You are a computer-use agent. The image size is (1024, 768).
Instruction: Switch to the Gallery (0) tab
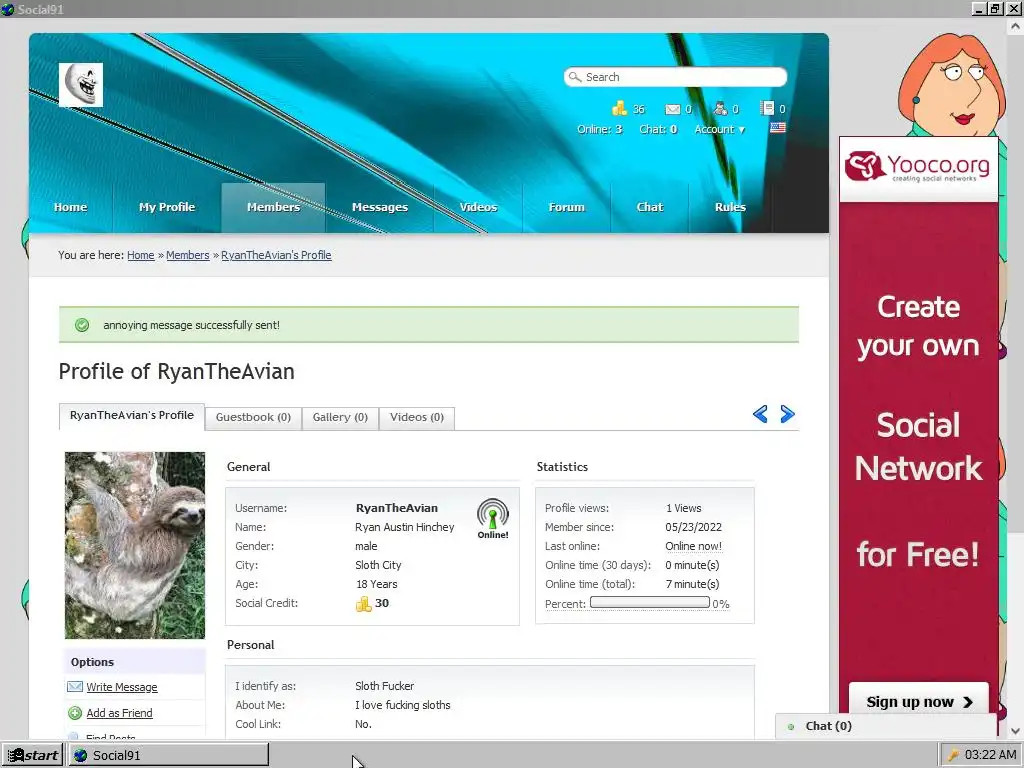pos(340,417)
